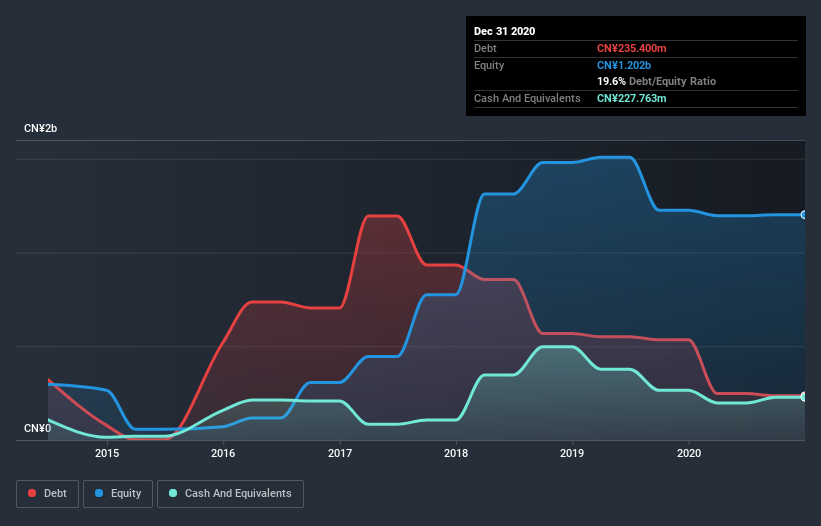Click the Equity endpoint marker at Dec 2020
Viewport: 821px width, 526px height.
pos(804,215)
